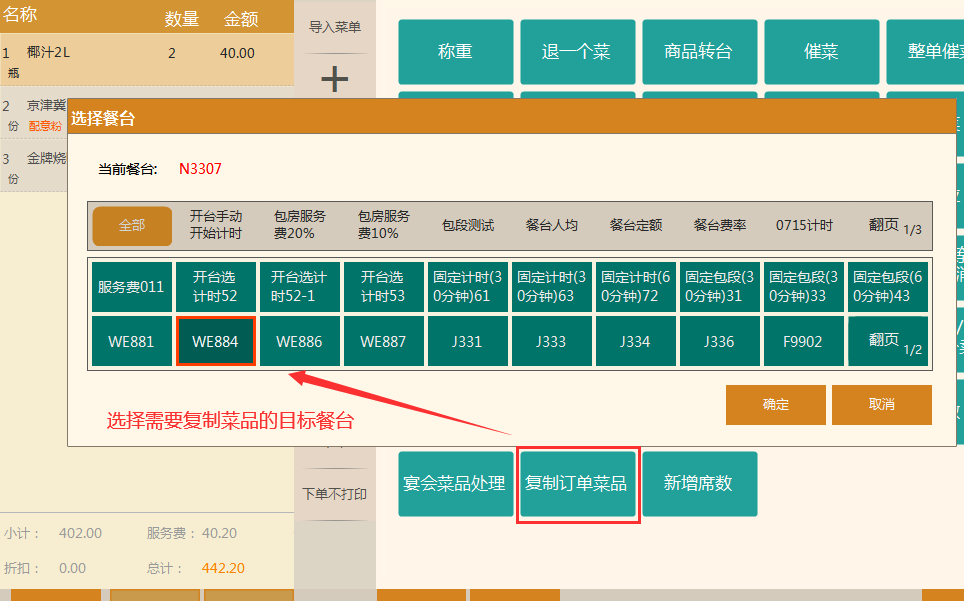Click the 复制订单菜品 button
Image resolution: width=964 pixels, height=601 pixels.
coord(577,484)
